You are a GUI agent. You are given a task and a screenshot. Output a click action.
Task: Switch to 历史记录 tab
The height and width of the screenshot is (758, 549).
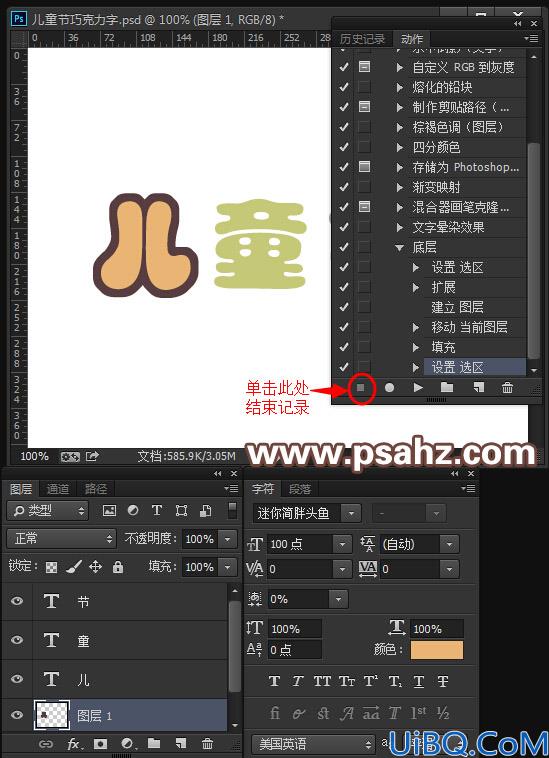tap(362, 39)
